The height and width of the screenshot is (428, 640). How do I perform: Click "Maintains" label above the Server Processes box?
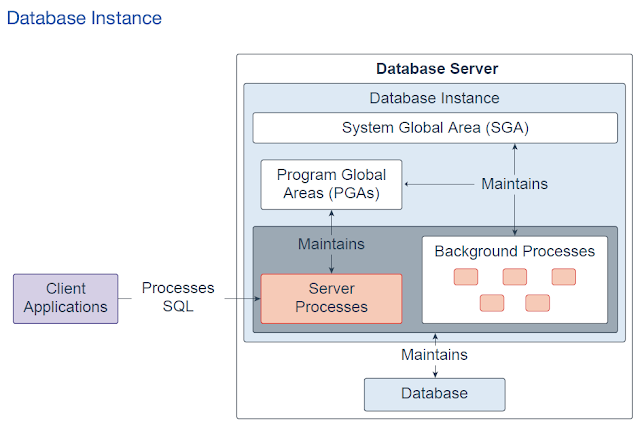[331, 244]
